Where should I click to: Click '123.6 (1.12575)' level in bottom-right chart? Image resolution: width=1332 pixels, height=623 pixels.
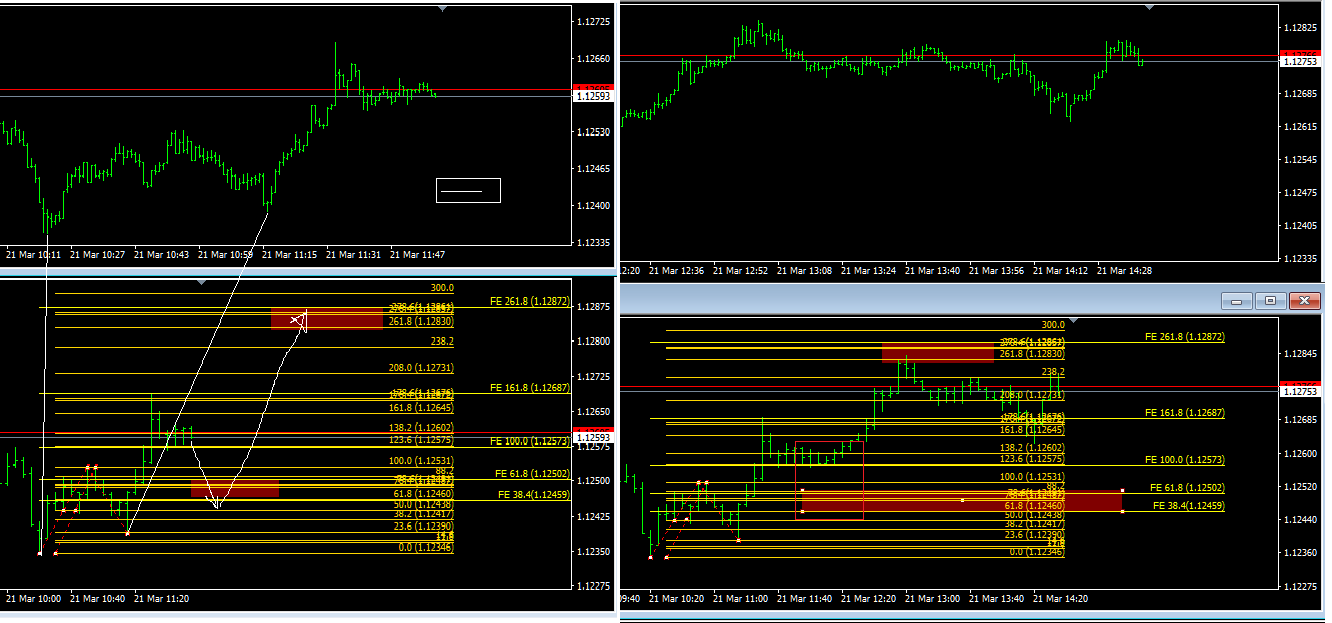point(1033,459)
